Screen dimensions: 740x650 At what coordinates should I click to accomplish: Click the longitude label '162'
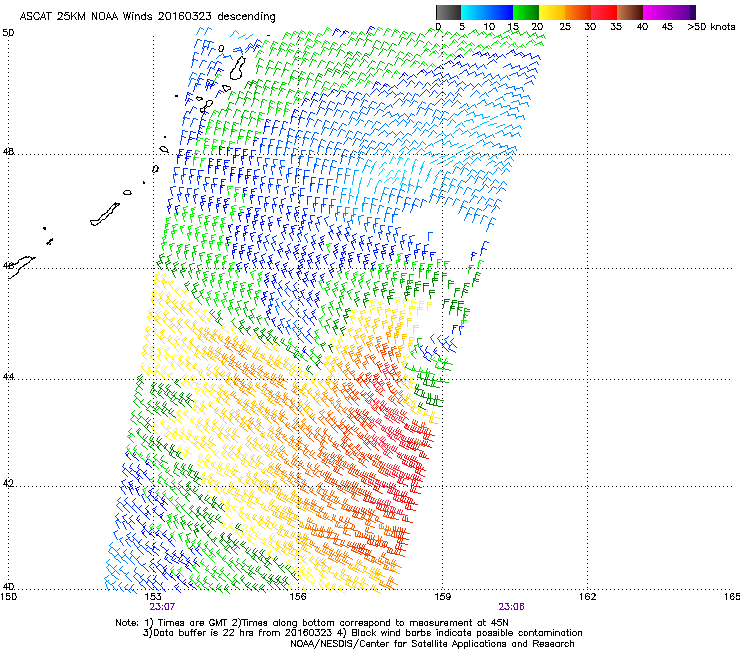587,597
